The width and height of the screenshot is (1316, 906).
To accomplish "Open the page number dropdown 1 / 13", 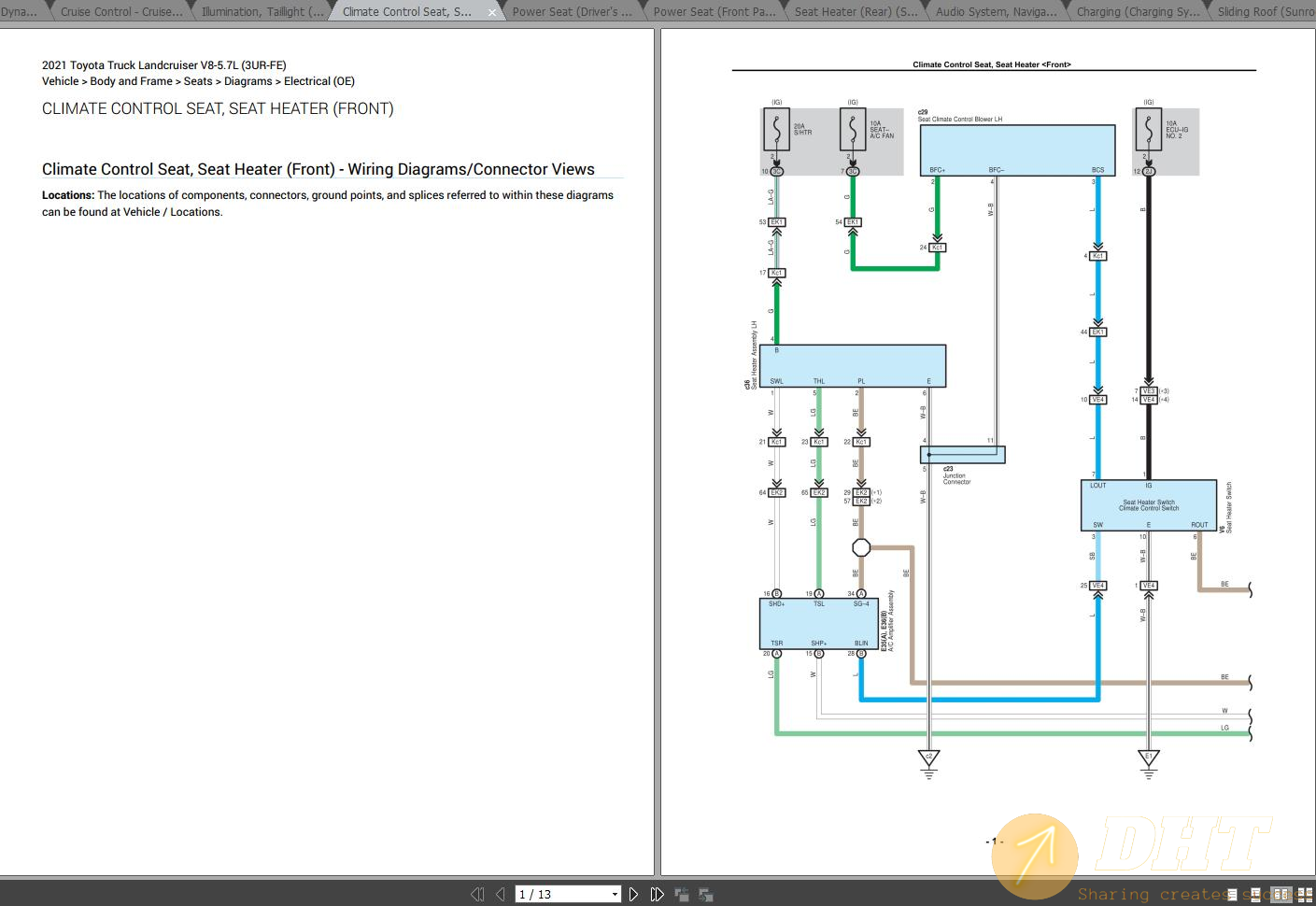I will click(615, 894).
